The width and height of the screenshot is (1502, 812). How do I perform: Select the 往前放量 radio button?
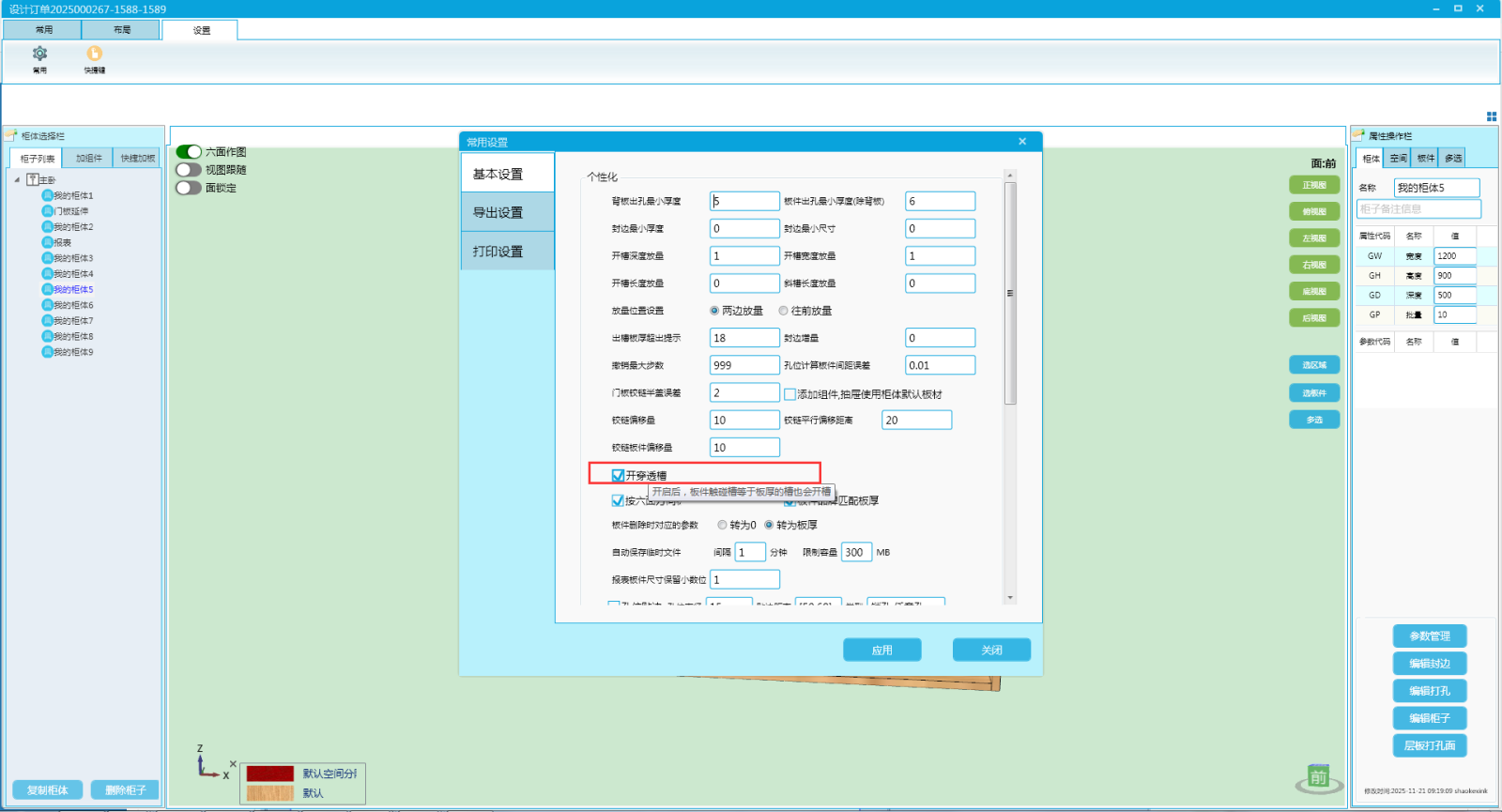tap(783, 311)
